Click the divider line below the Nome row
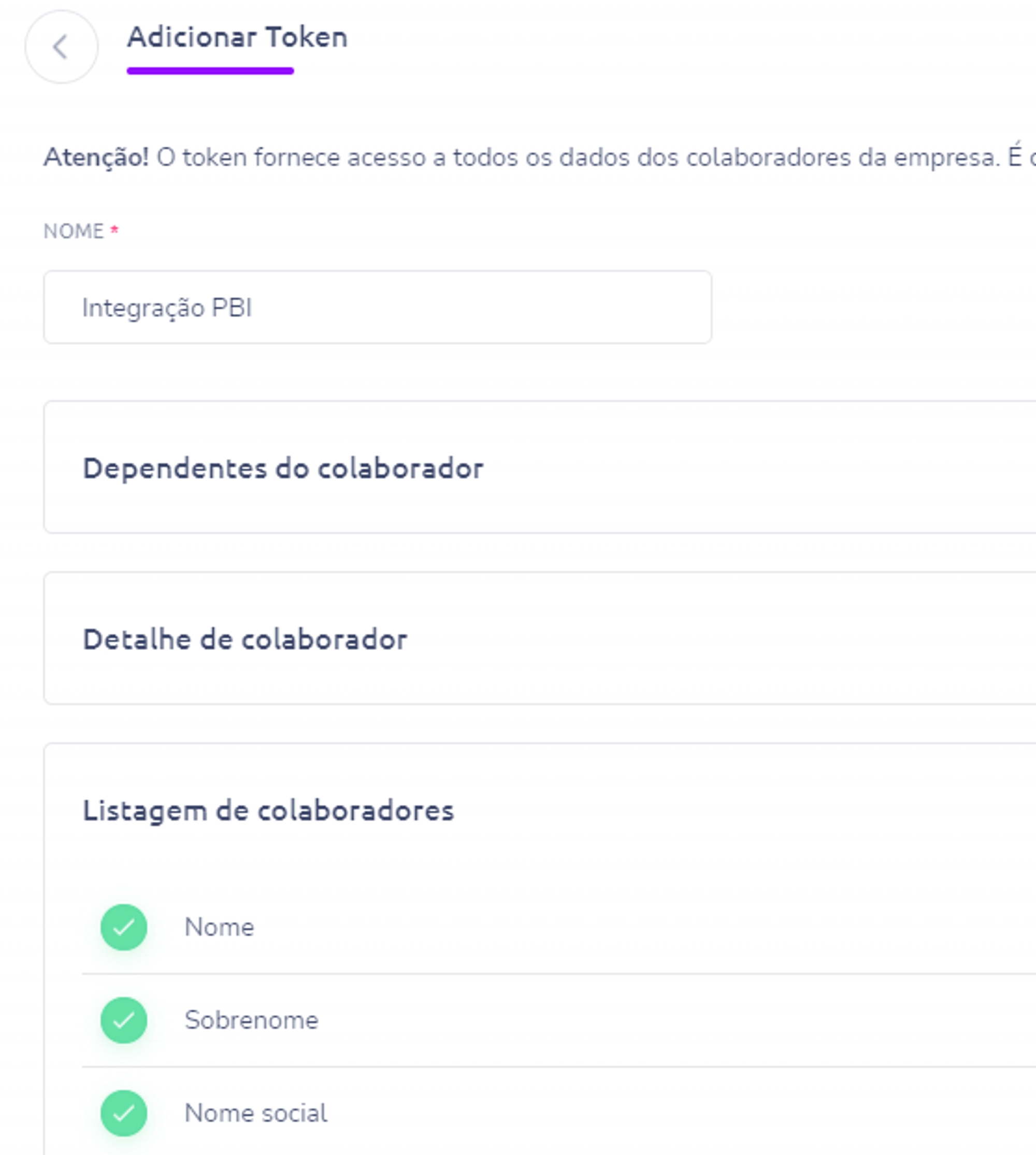Viewport: 1036px width, 1155px height. point(512,973)
